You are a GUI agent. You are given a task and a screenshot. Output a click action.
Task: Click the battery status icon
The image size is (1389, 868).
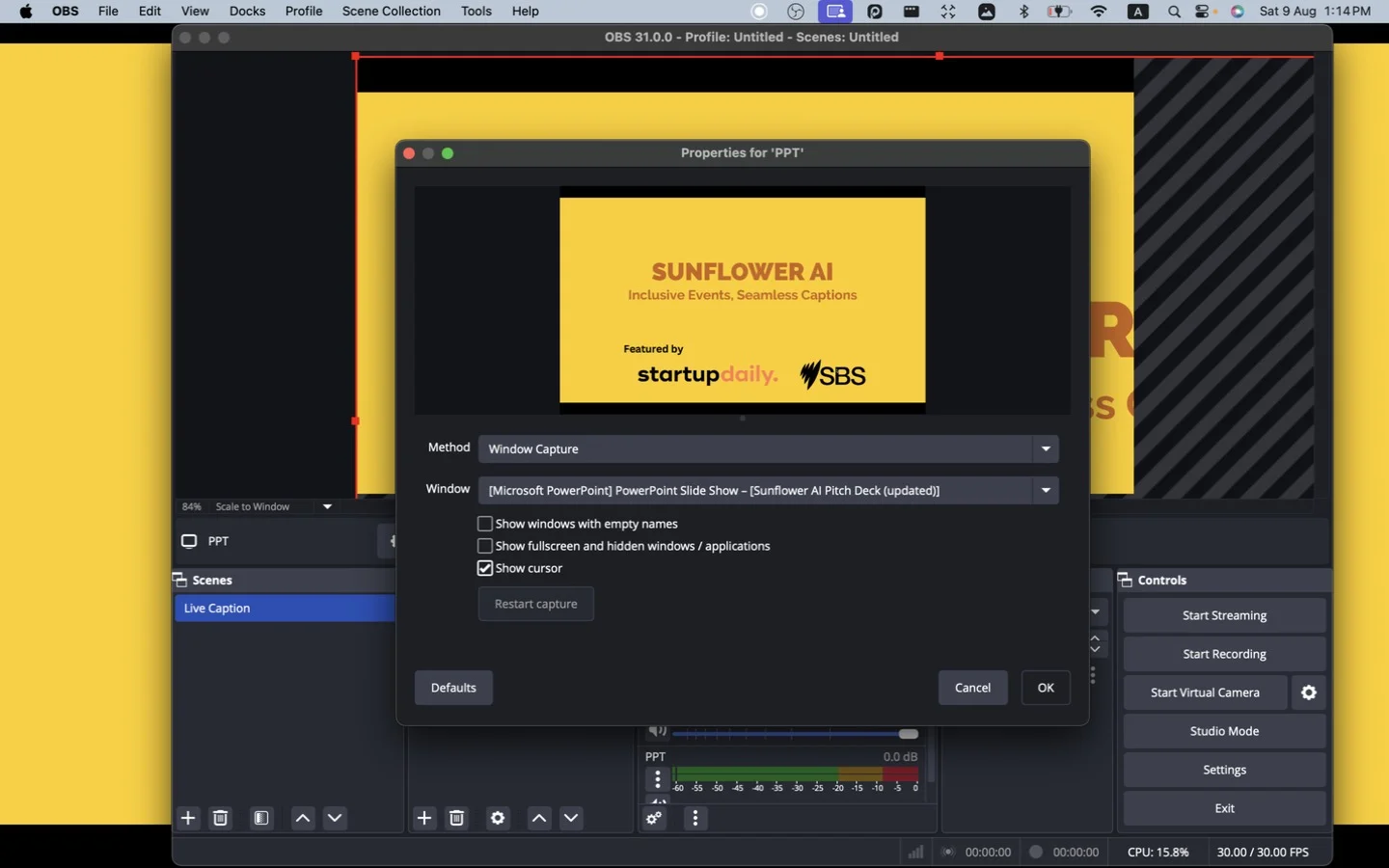[1060, 12]
